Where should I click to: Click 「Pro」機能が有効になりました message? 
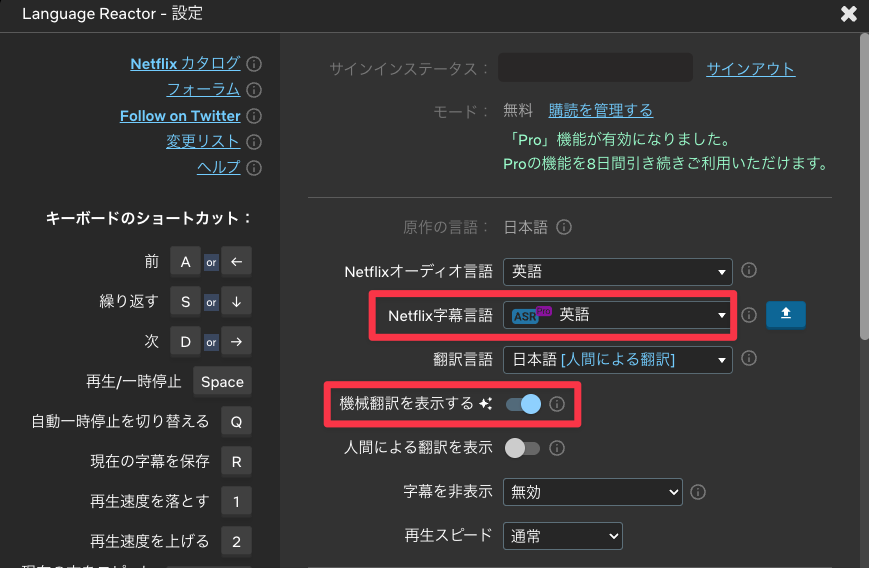click(x=619, y=139)
